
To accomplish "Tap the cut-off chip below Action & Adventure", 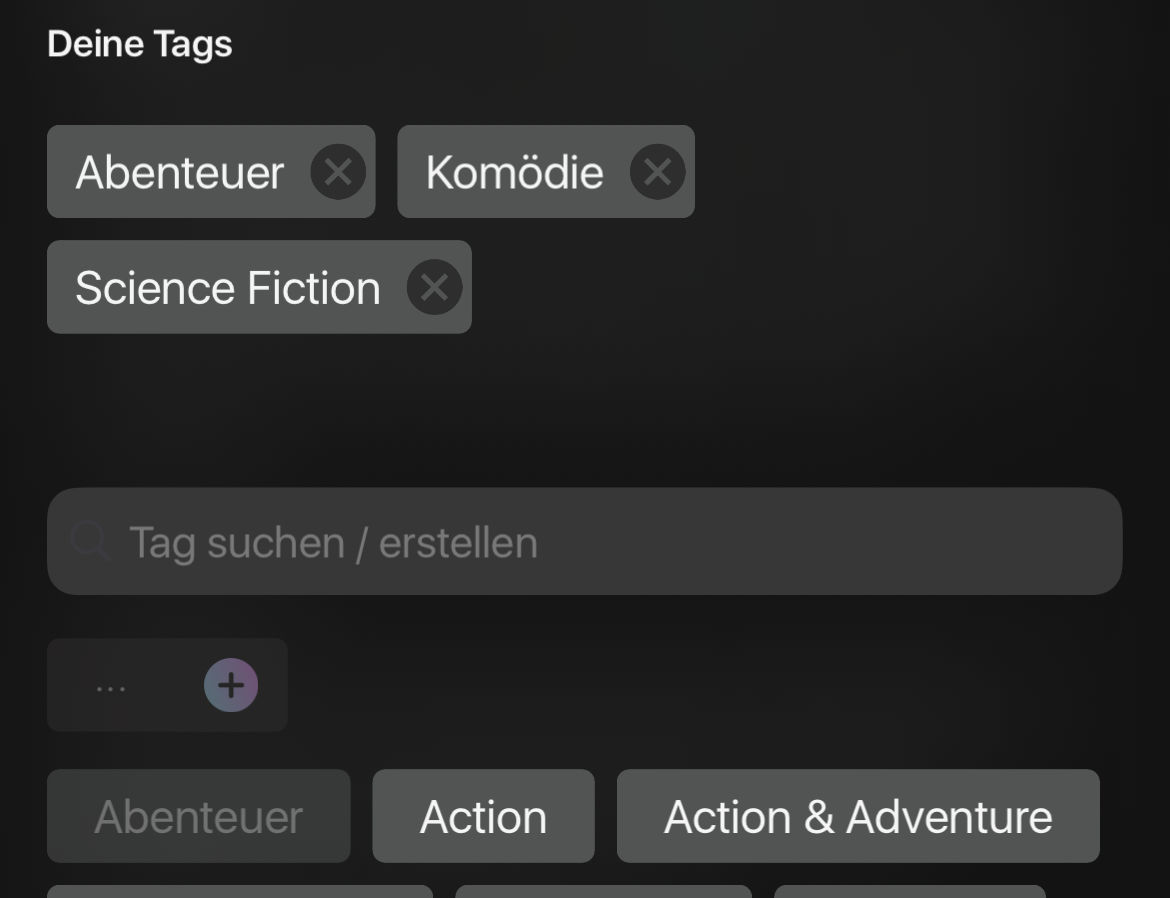I will point(909,891).
